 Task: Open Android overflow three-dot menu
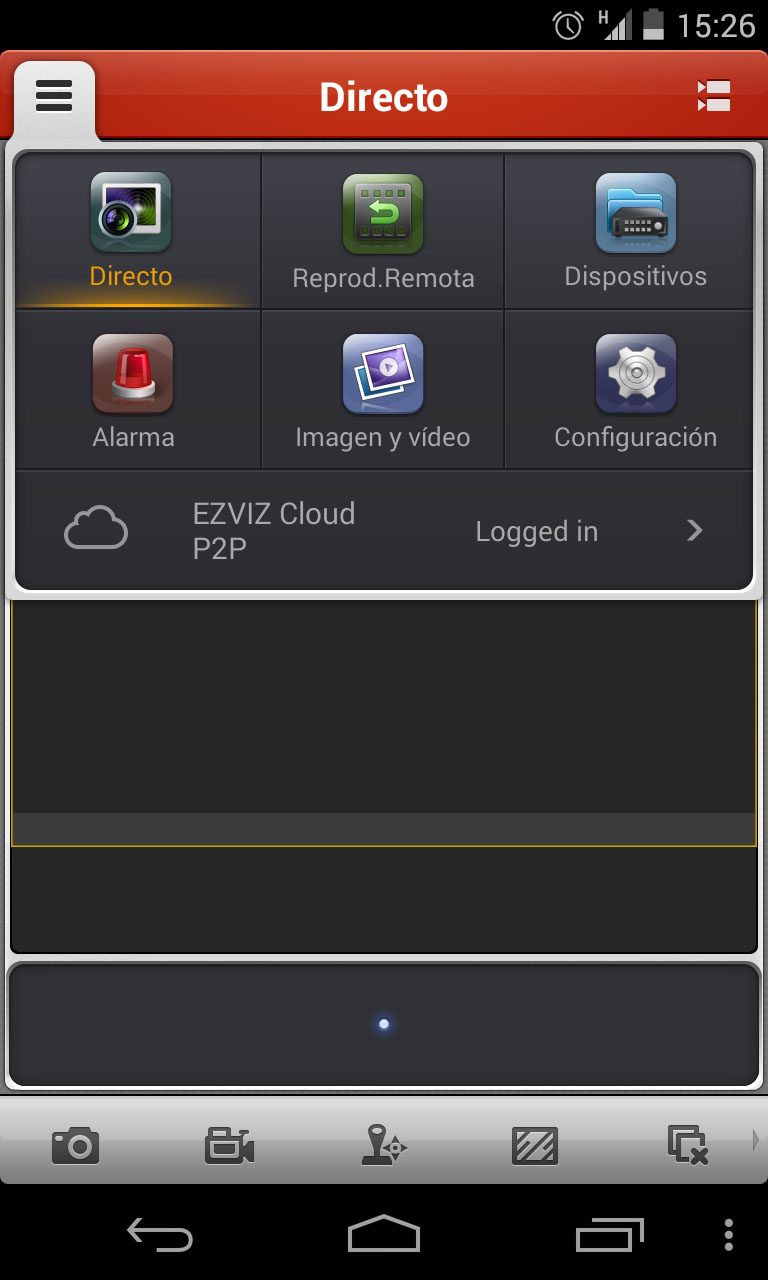[728, 1235]
